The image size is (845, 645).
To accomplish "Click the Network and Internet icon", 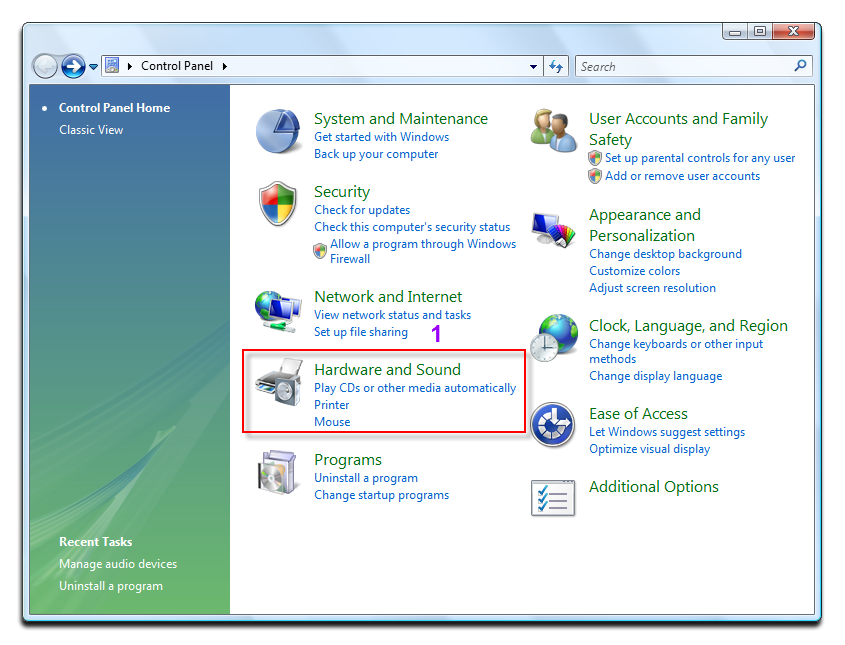I will (x=278, y=312).
